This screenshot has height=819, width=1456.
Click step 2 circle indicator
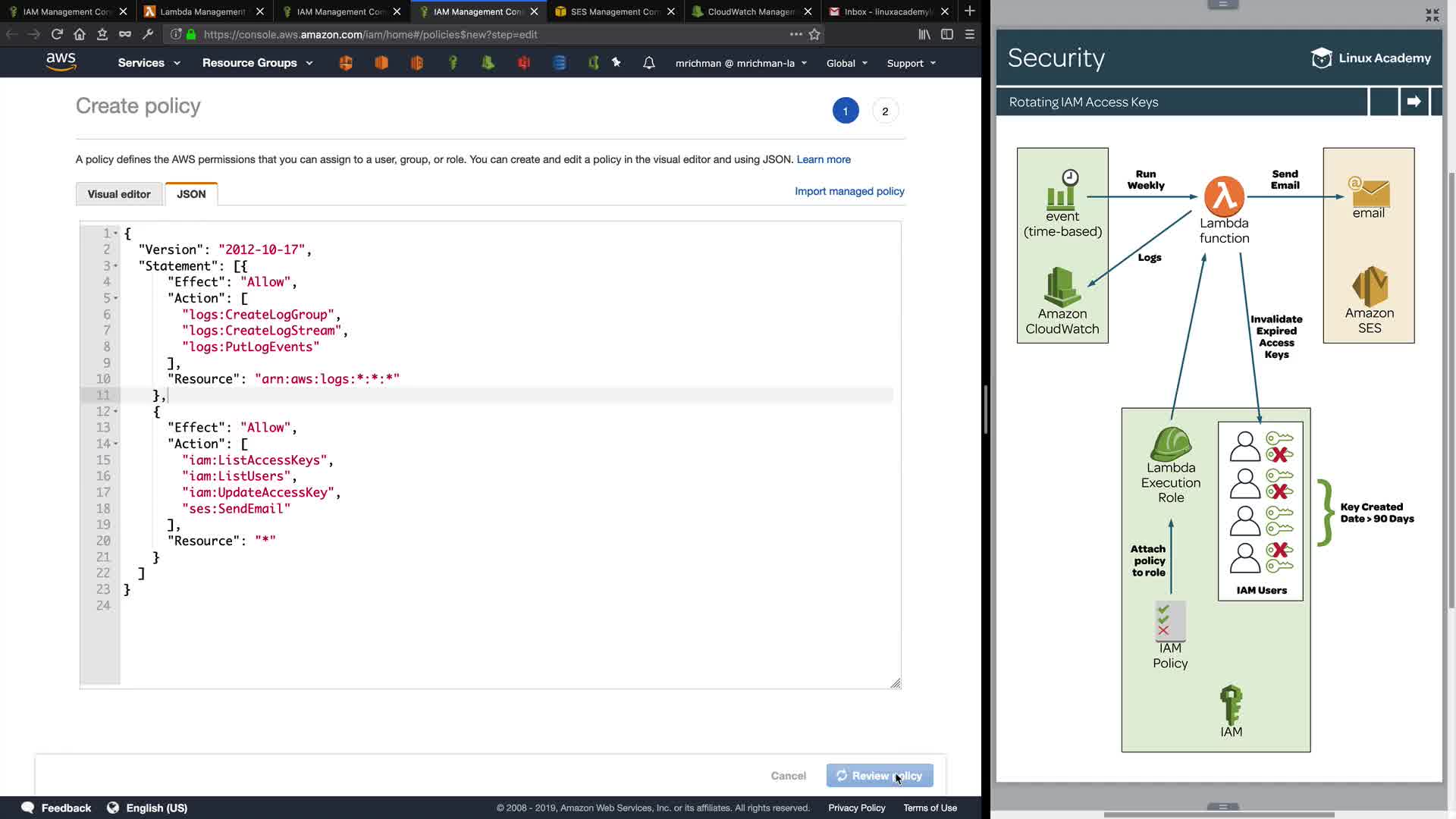click(x=884, y=111)
